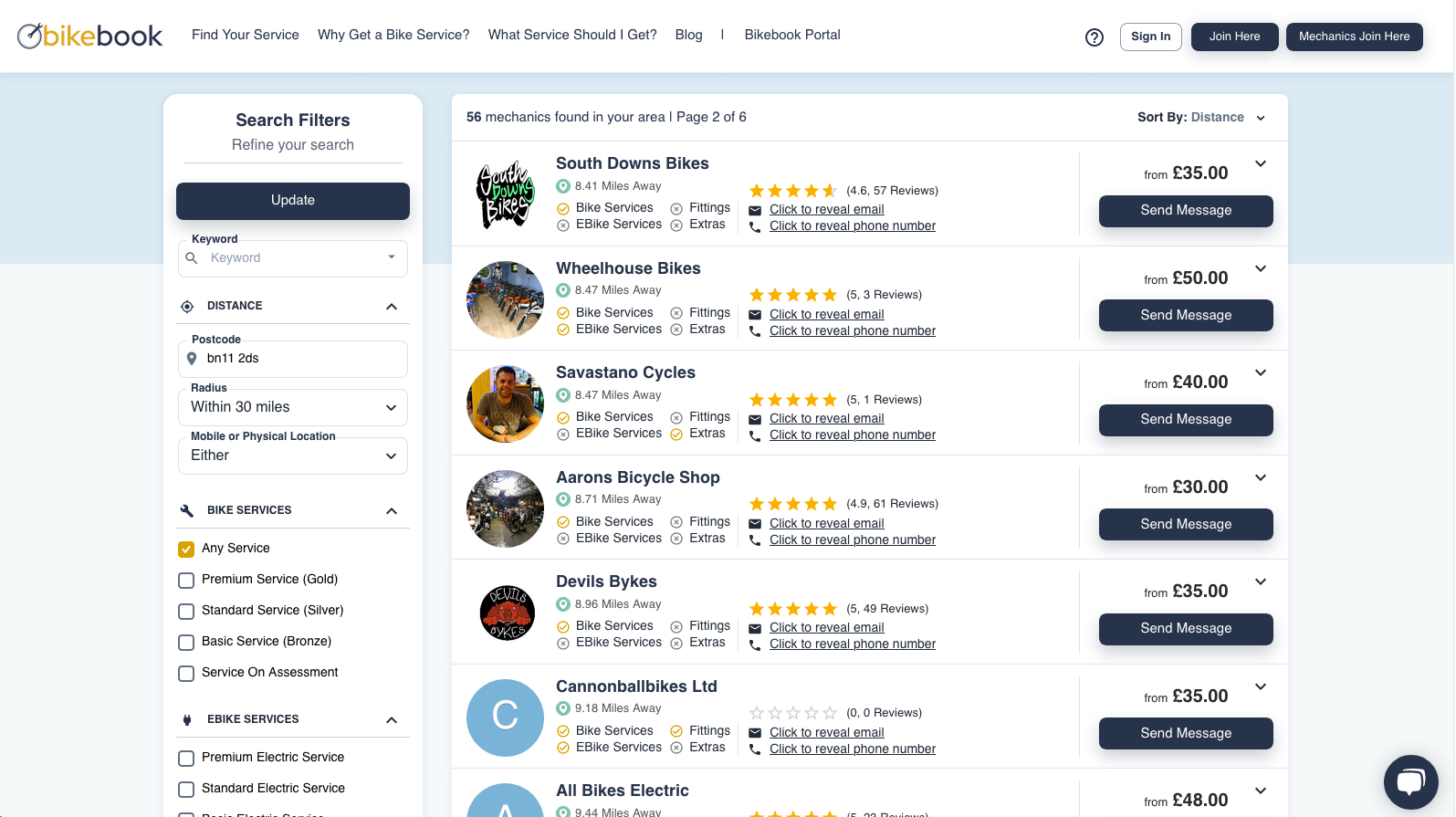
Task: Click the South Downs Bikes logo
Action: click(x=505, y=194)
